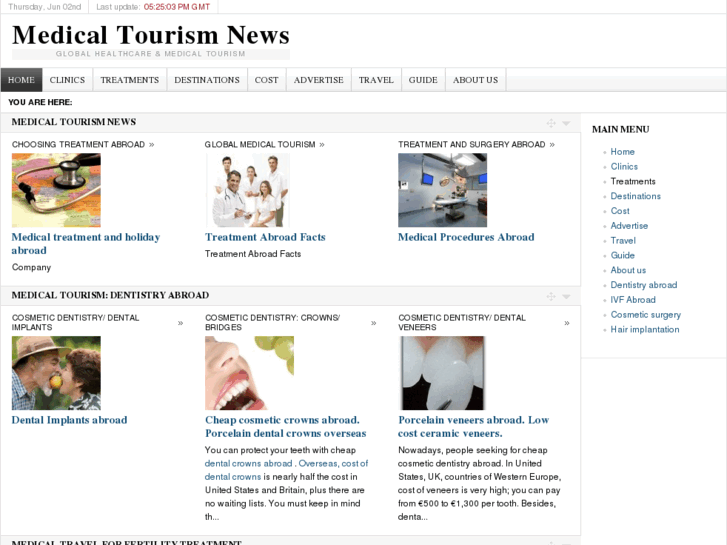The height and width of the screenshot is (545, 727).
Task: Click Global Medical Tourism category heading
Action: coord(260,145)
